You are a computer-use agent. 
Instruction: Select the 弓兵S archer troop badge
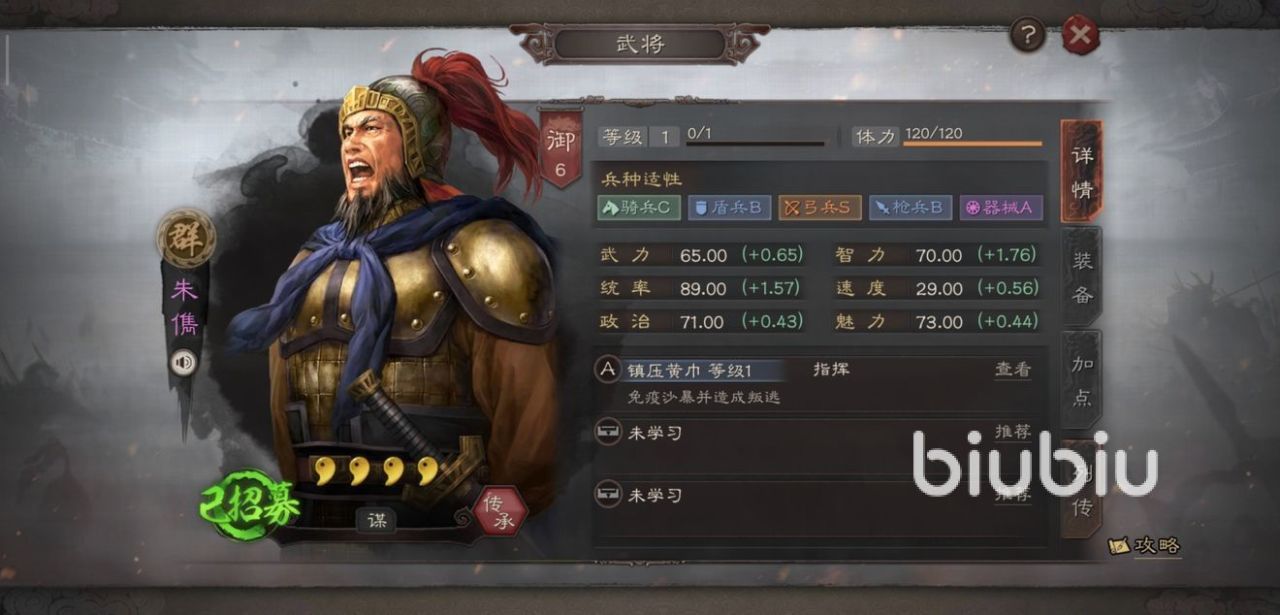pos(820,207)
